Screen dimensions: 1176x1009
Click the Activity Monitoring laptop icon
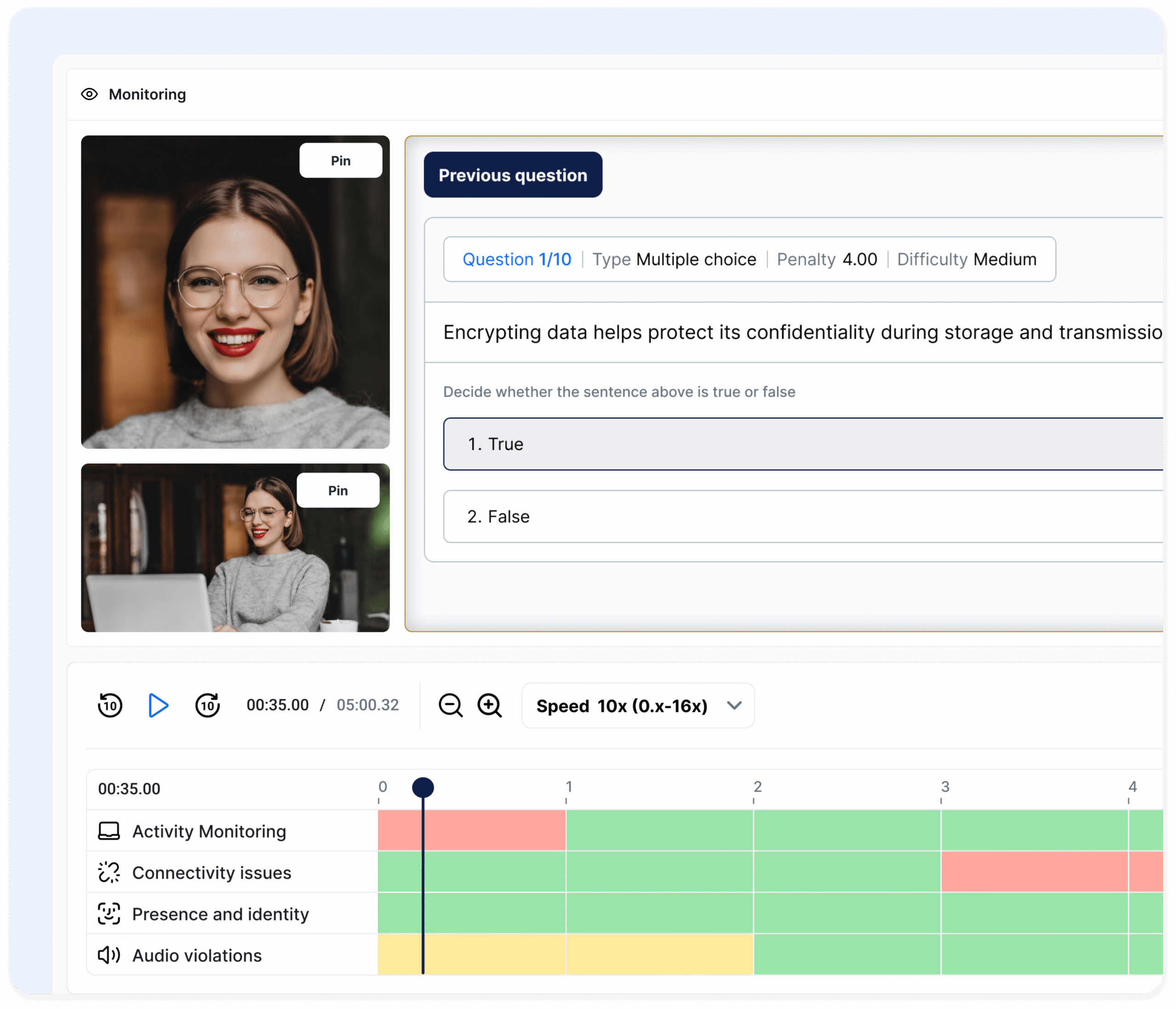(x=109, y=831)
